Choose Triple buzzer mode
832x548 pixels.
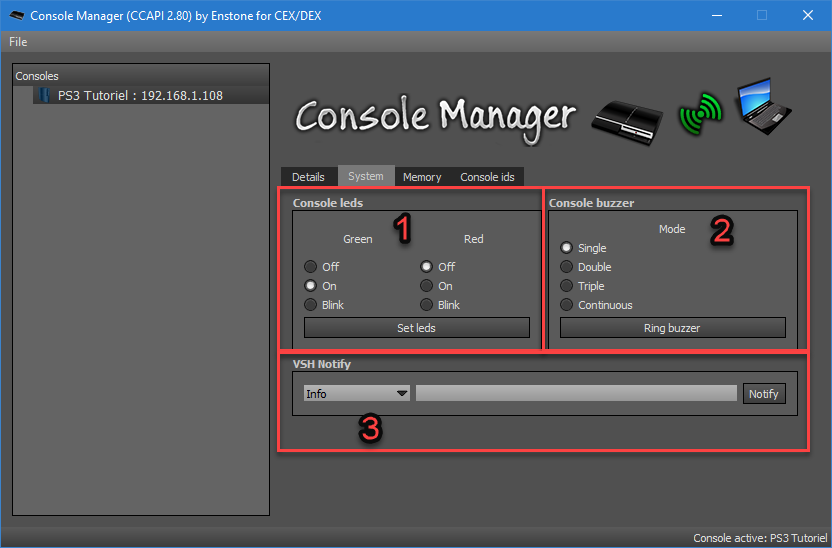(x=582, y=286)
